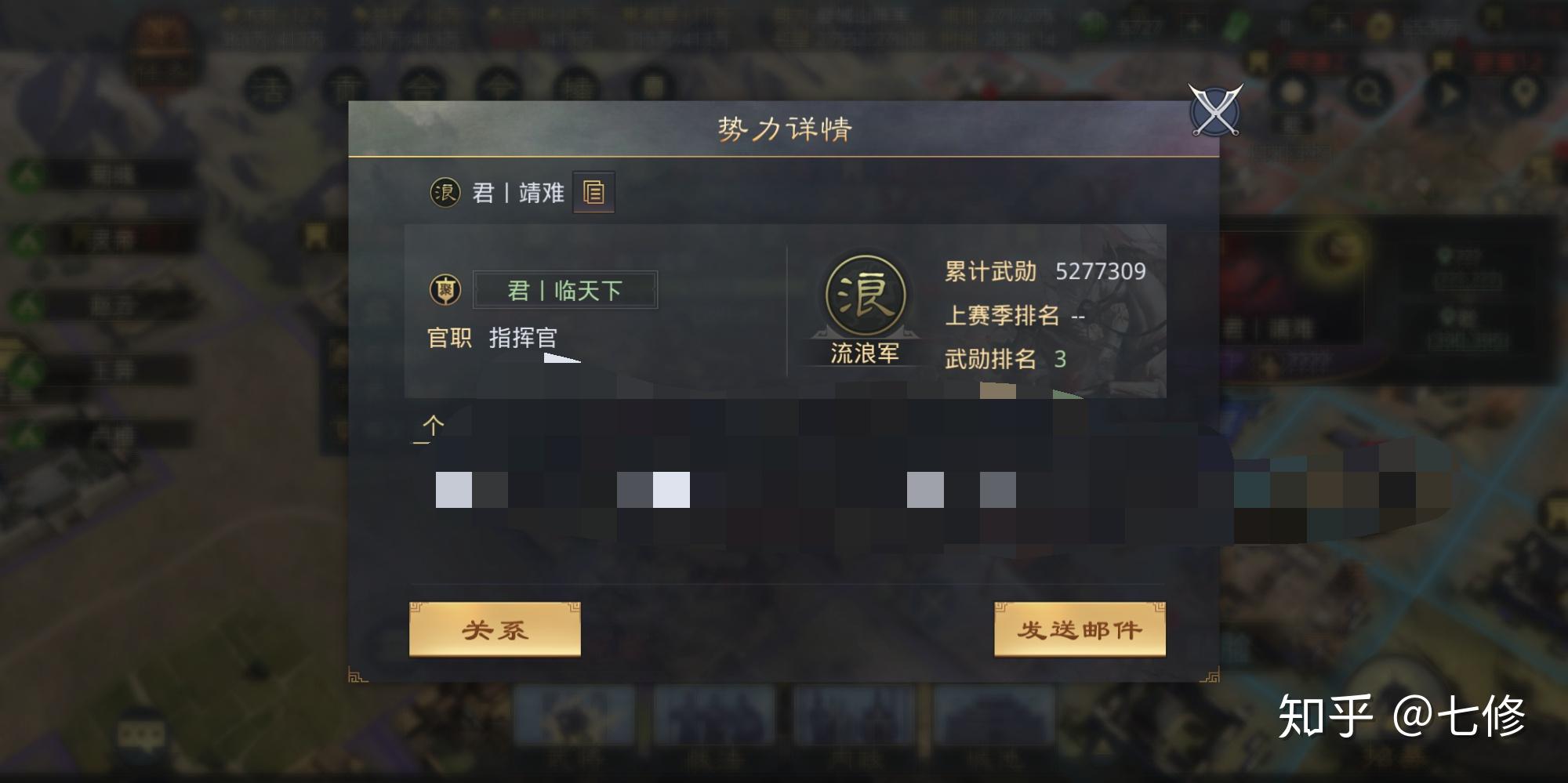Click the 发送邮件 button
The image size is (1568, 783).
[1080, 629]
